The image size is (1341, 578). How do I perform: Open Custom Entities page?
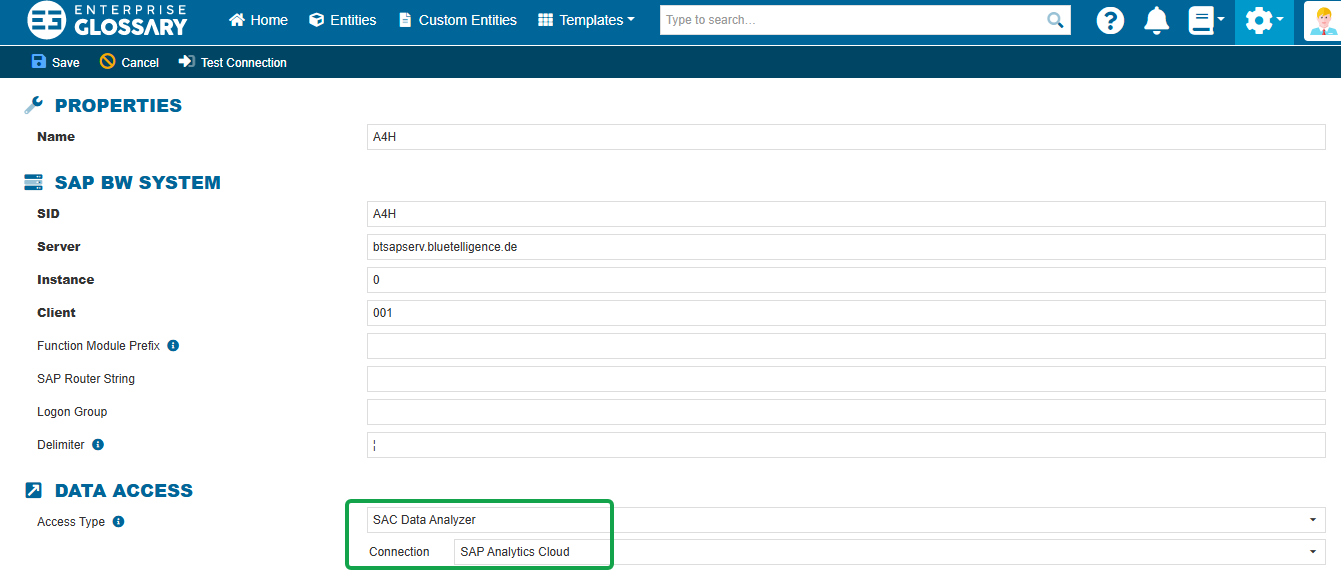coord(457,20)
